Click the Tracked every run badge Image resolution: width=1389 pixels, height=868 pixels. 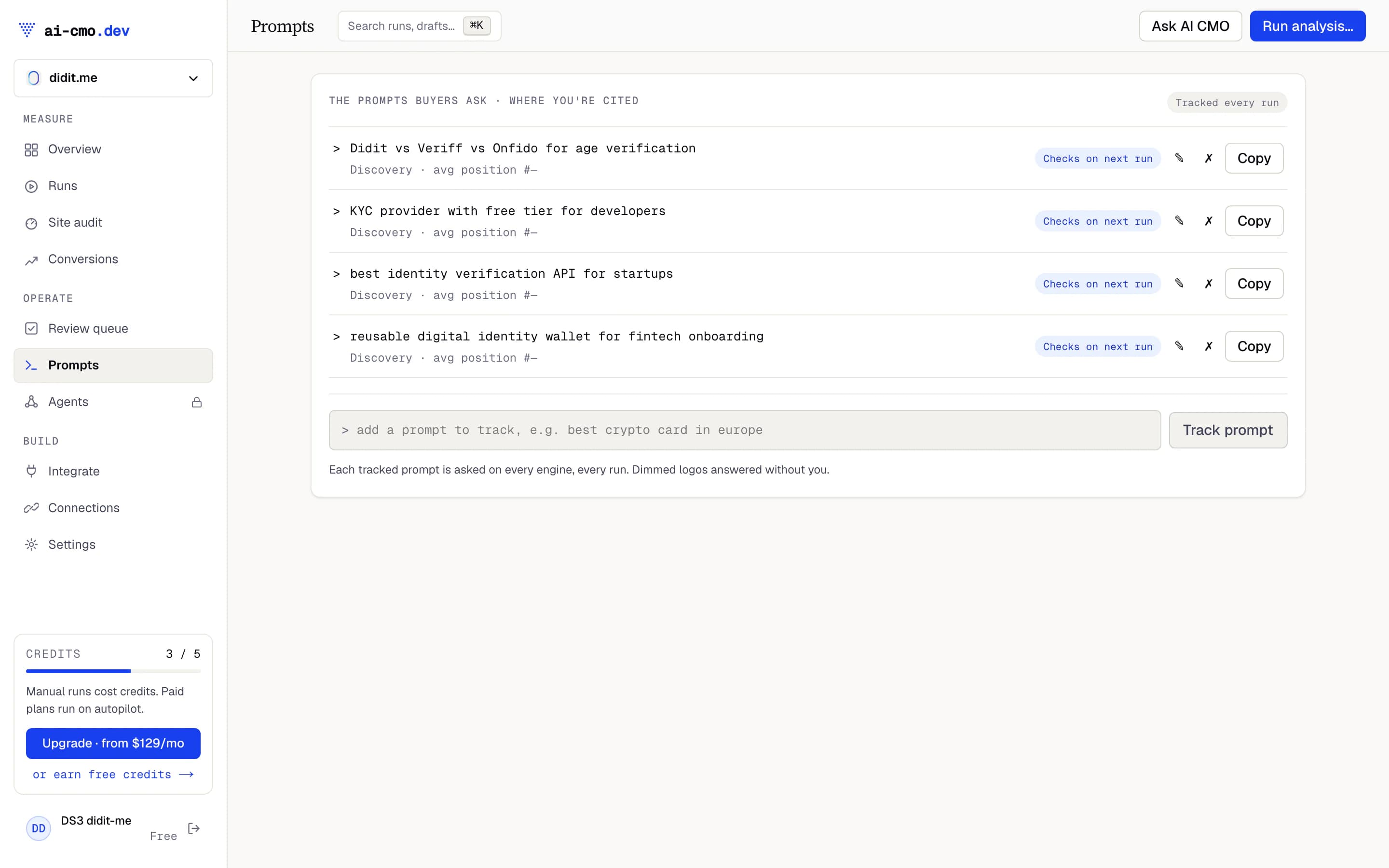tap(1226, 103)
